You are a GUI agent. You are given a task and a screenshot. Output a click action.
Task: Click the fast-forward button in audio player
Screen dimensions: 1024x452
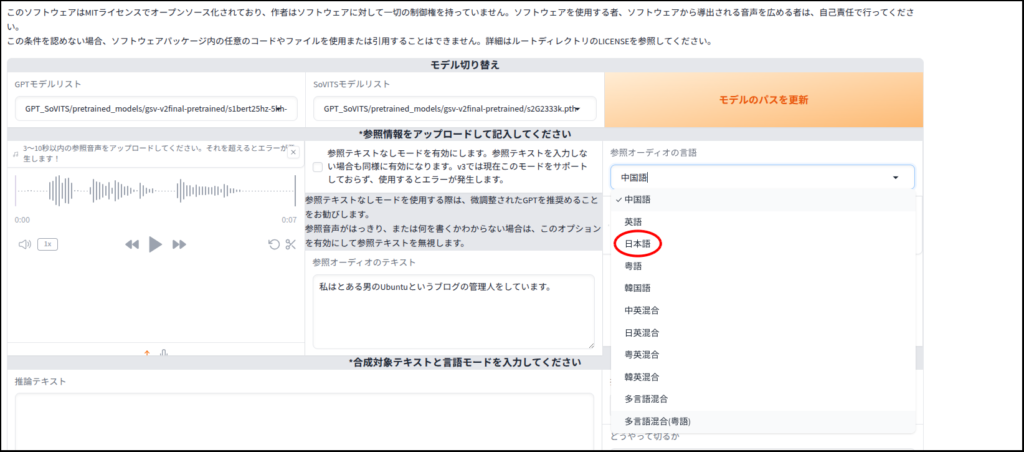coord(180,244)
